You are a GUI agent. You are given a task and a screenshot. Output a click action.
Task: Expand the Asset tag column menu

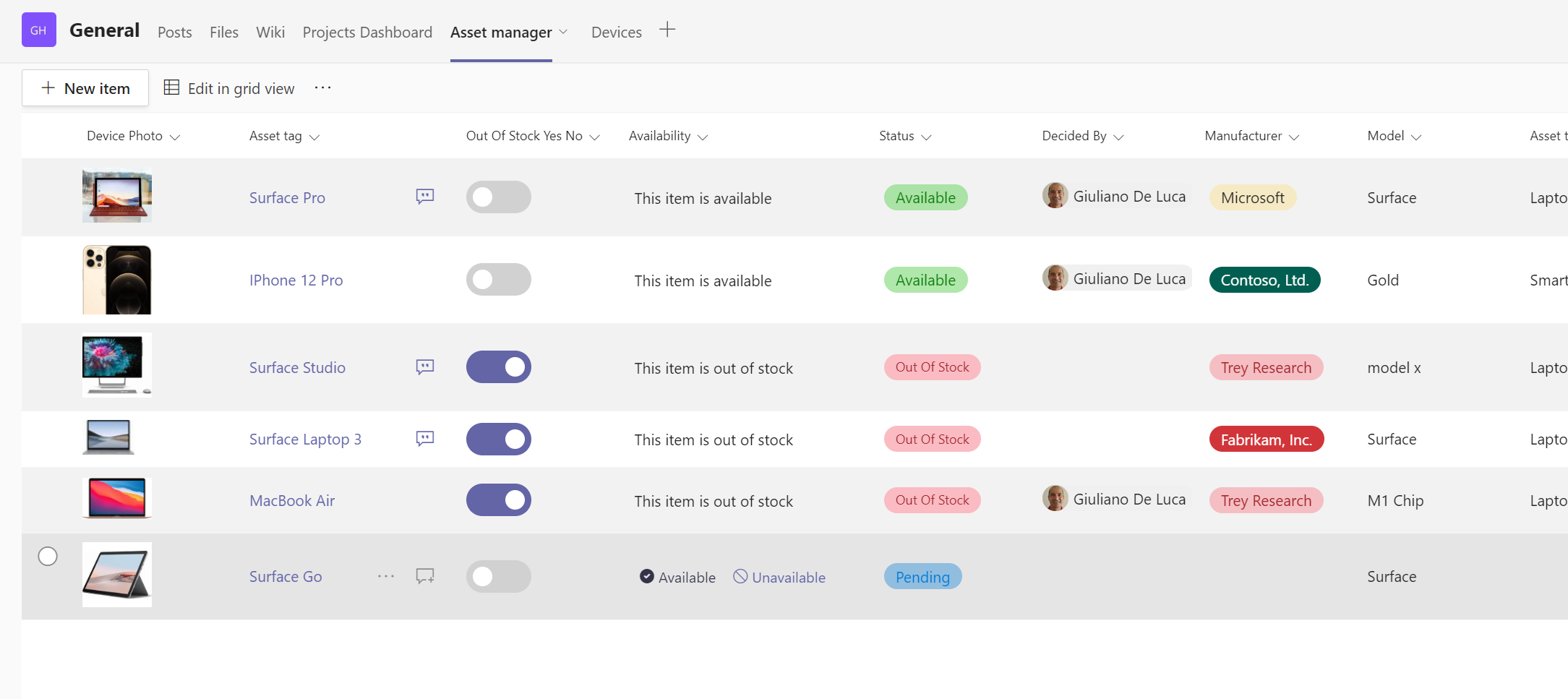tap(314, 137)
